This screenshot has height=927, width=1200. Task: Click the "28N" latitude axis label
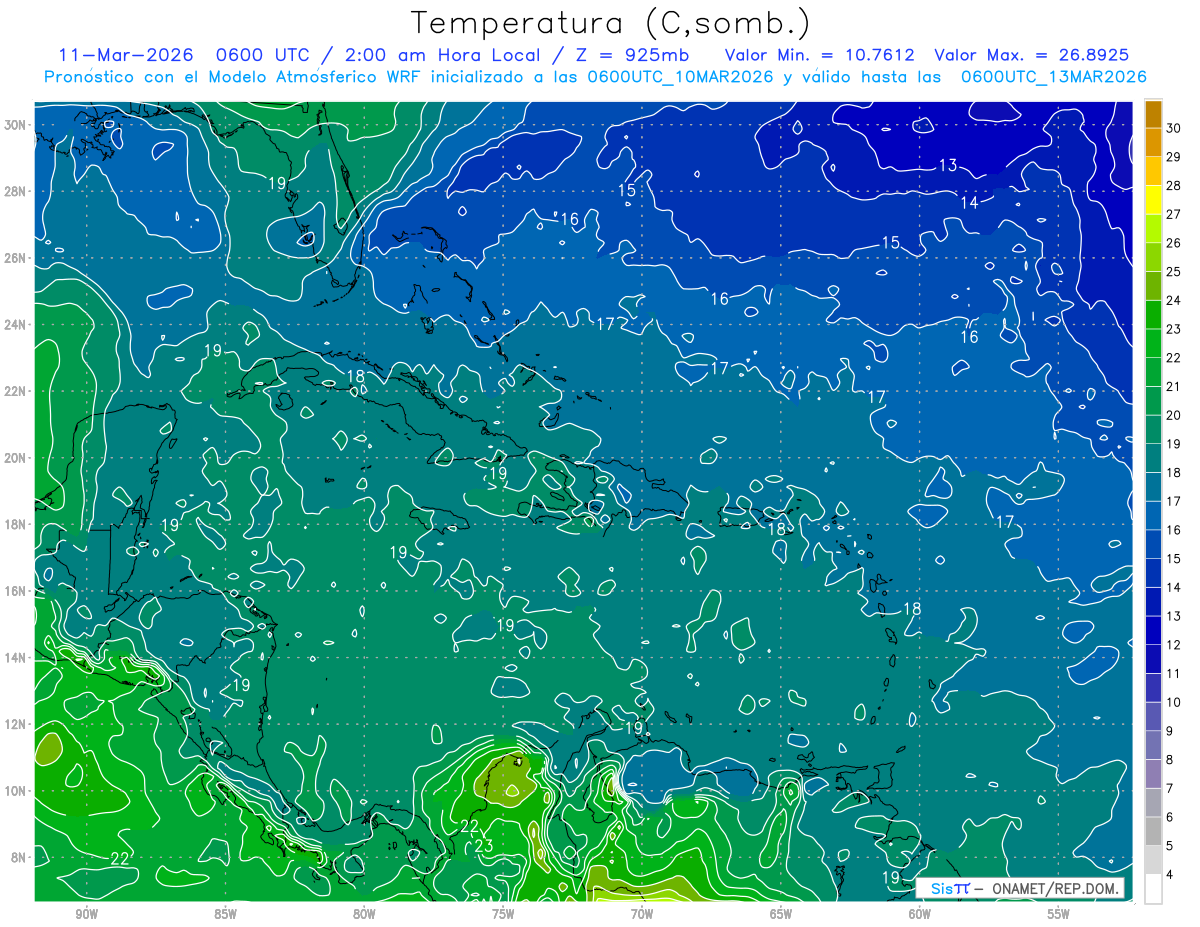[x=17, y=191]
